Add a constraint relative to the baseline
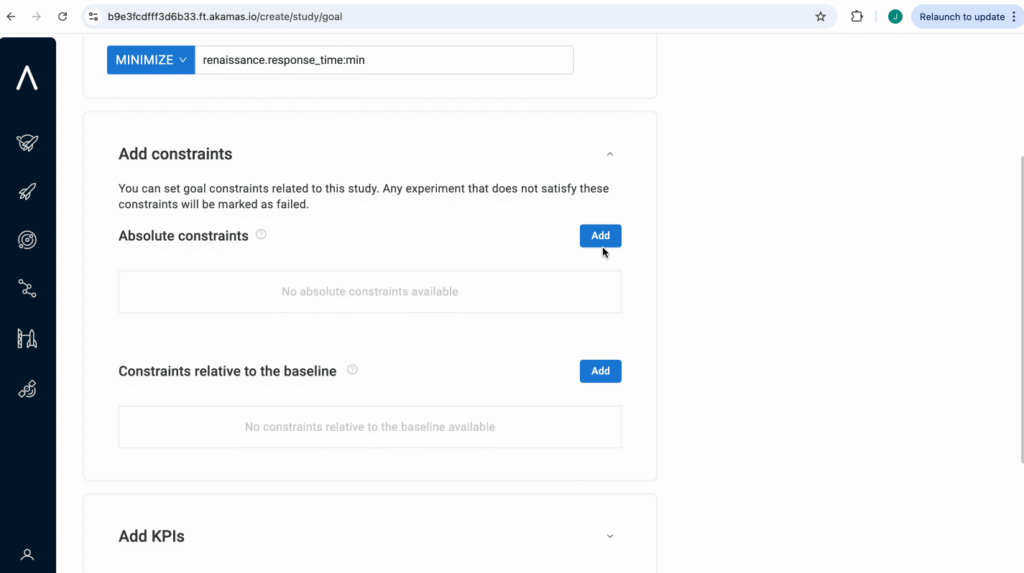This screenshot has width=1024, height=573. click(x=600, y=371)
